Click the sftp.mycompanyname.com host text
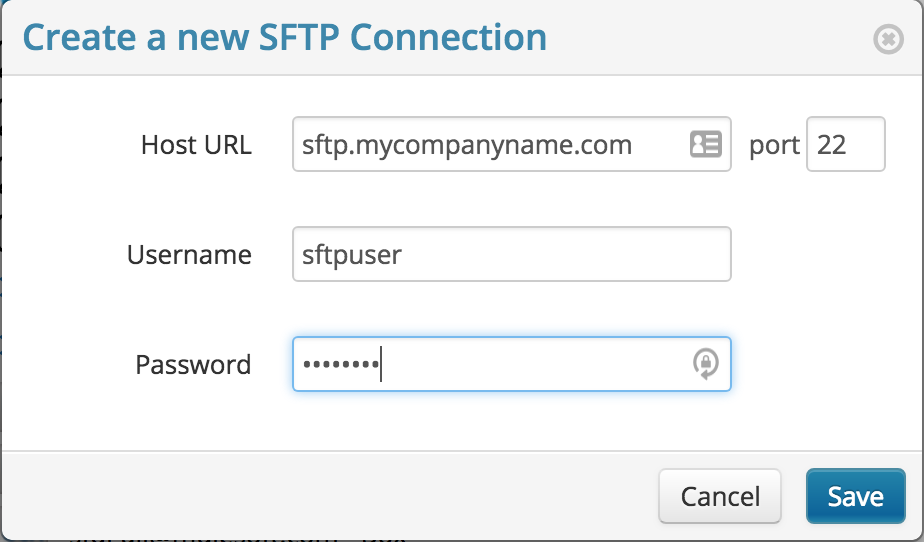 click(467, 145)
